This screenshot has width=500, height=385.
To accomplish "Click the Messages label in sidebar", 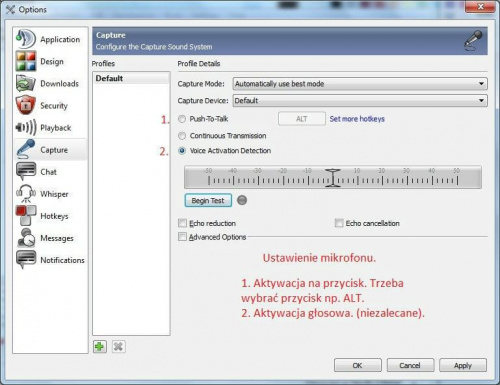I will tap(57, 238).
